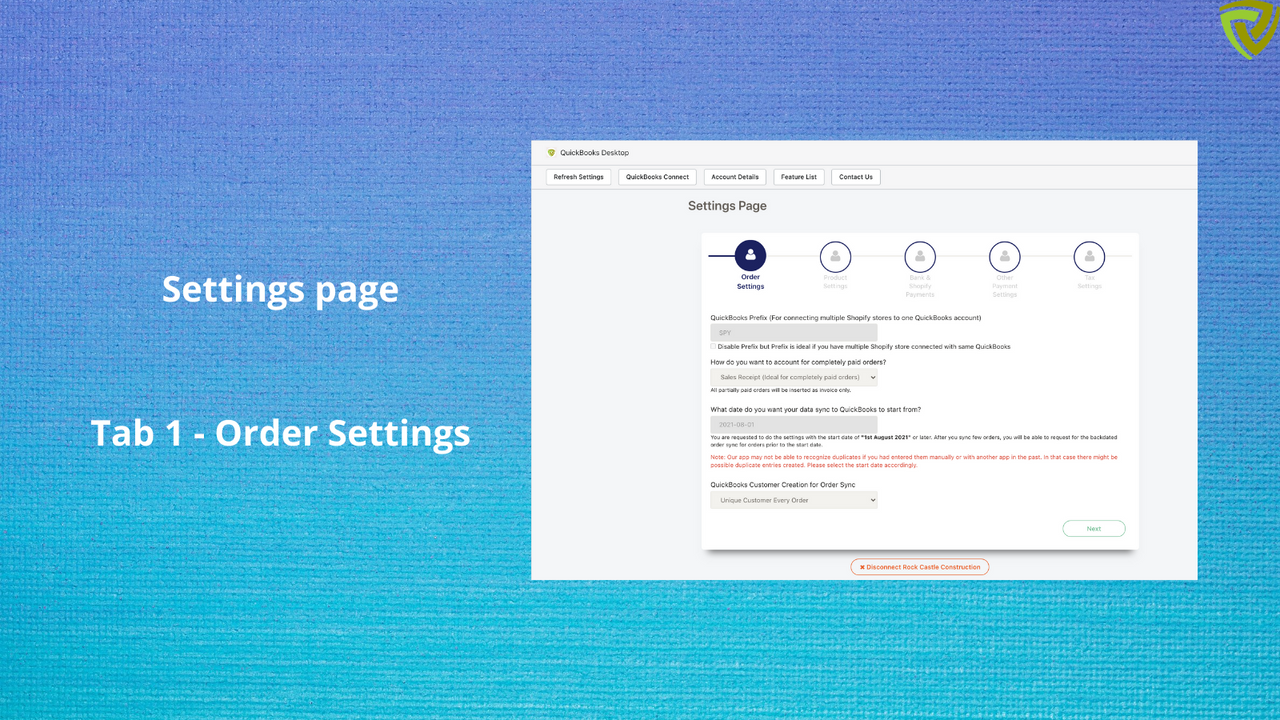This screenshot has width=1280, height=720.
Task: Go to Bank & Shopify Payments step icon
Action: pyautogui.click(x=920, y=256)
